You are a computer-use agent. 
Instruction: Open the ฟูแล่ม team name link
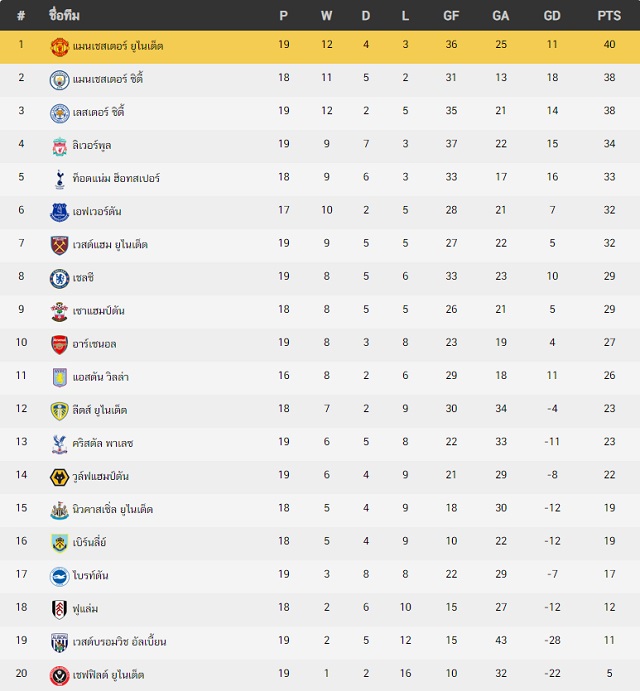point(85,609)
